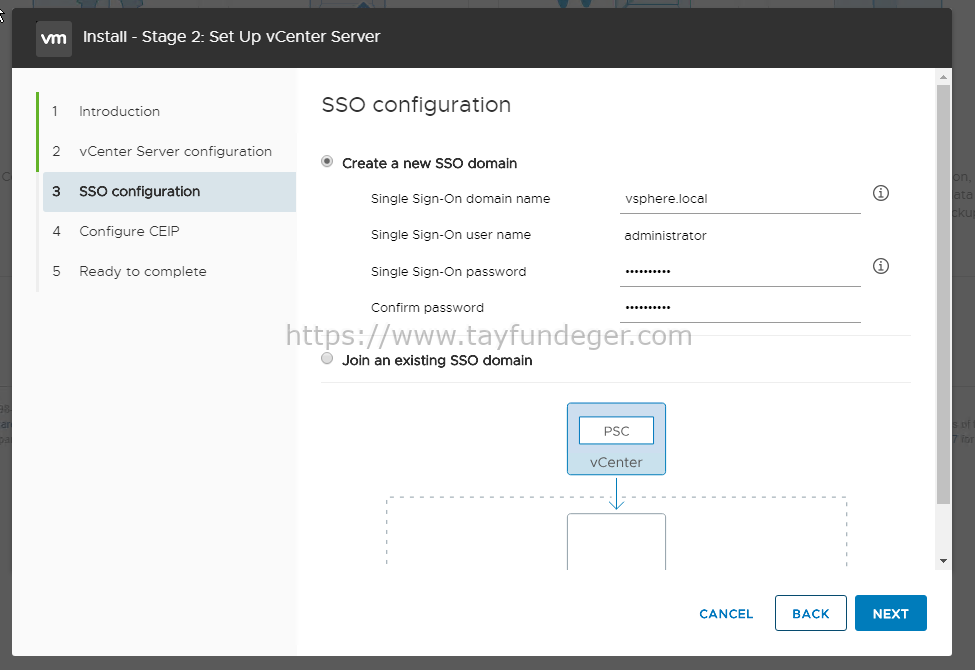This screenshot has width=975, height=670.
Task: Click the vCenter label in diagram
Action: coord(616,462)
